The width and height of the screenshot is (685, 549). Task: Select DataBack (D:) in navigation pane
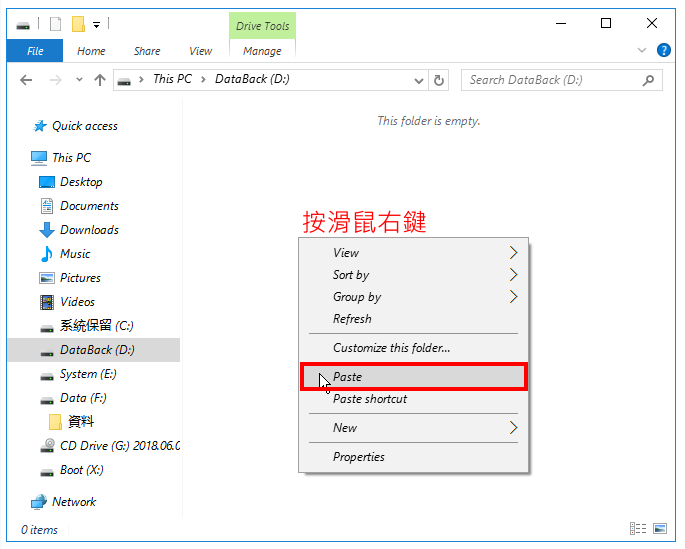coord(93,350)
